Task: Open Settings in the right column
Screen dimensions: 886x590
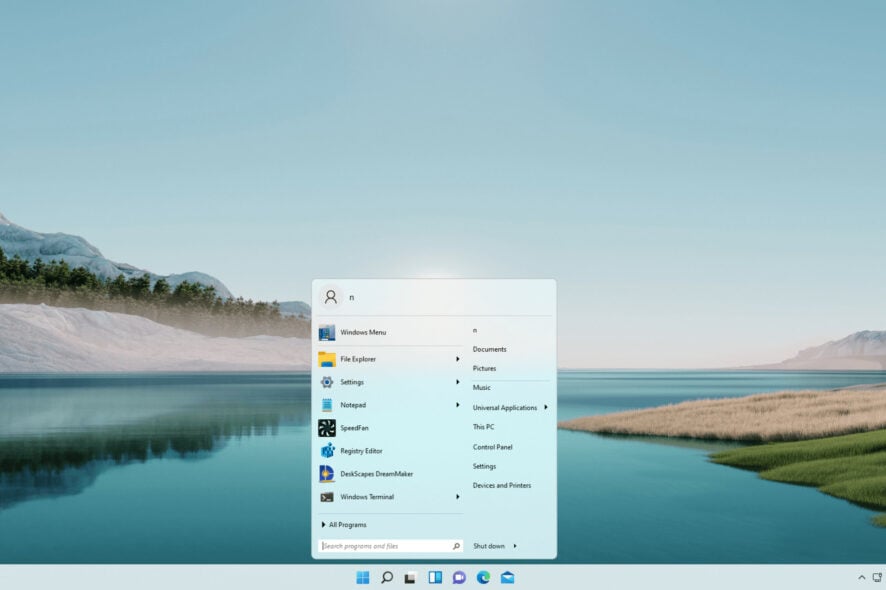Action: (484, 466)
